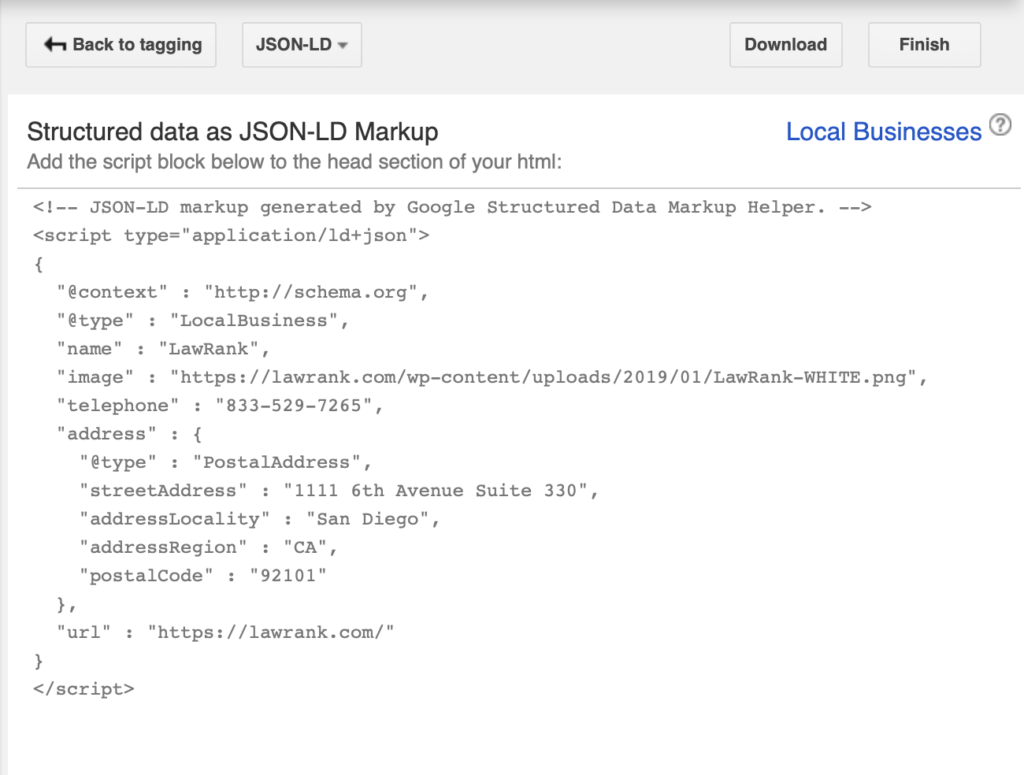Click the Download button
The image size is (1024, 775).
click(785, 44)
